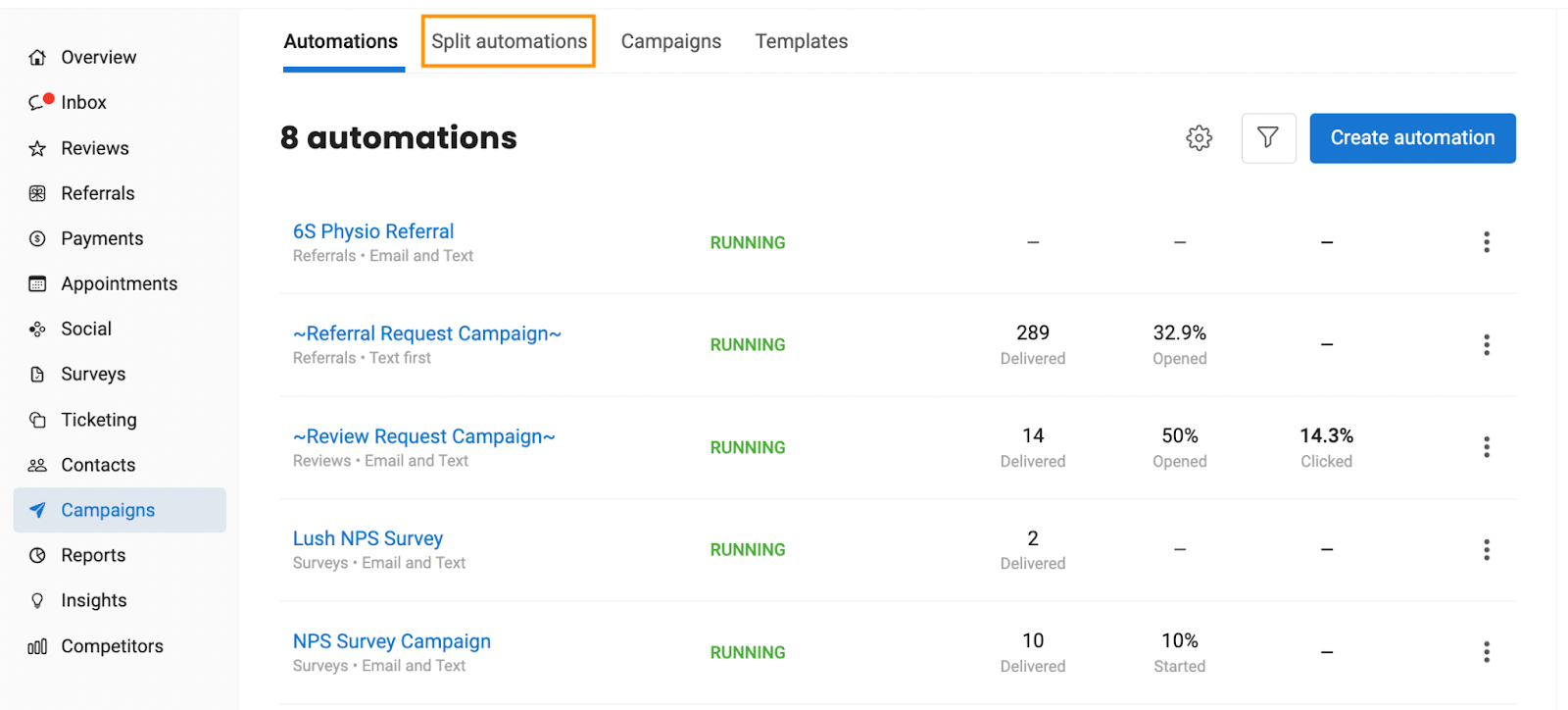Open the Insights lightbulb item
Image resolution: width=1568 pixels, height=710 pixels.
(x=93, y=600)
